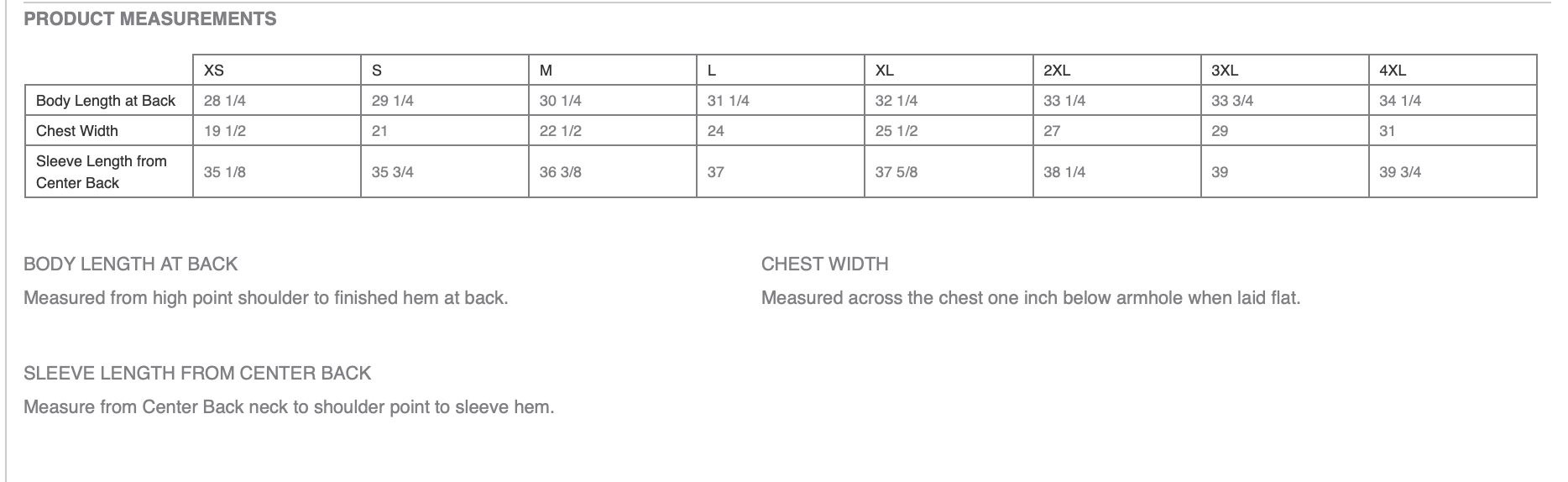Click the 2XL chest width value 27
The height and width of the screenshot is (482, 1568).
1052,131
